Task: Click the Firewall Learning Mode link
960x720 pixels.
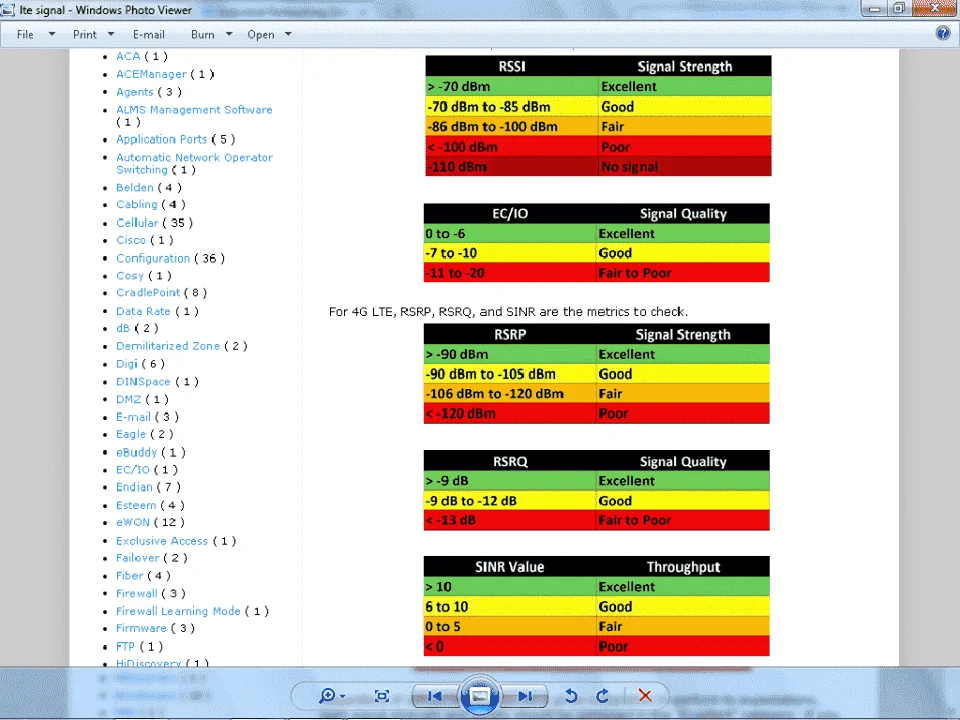Action: pyautogui.click(x=178, y=611)
